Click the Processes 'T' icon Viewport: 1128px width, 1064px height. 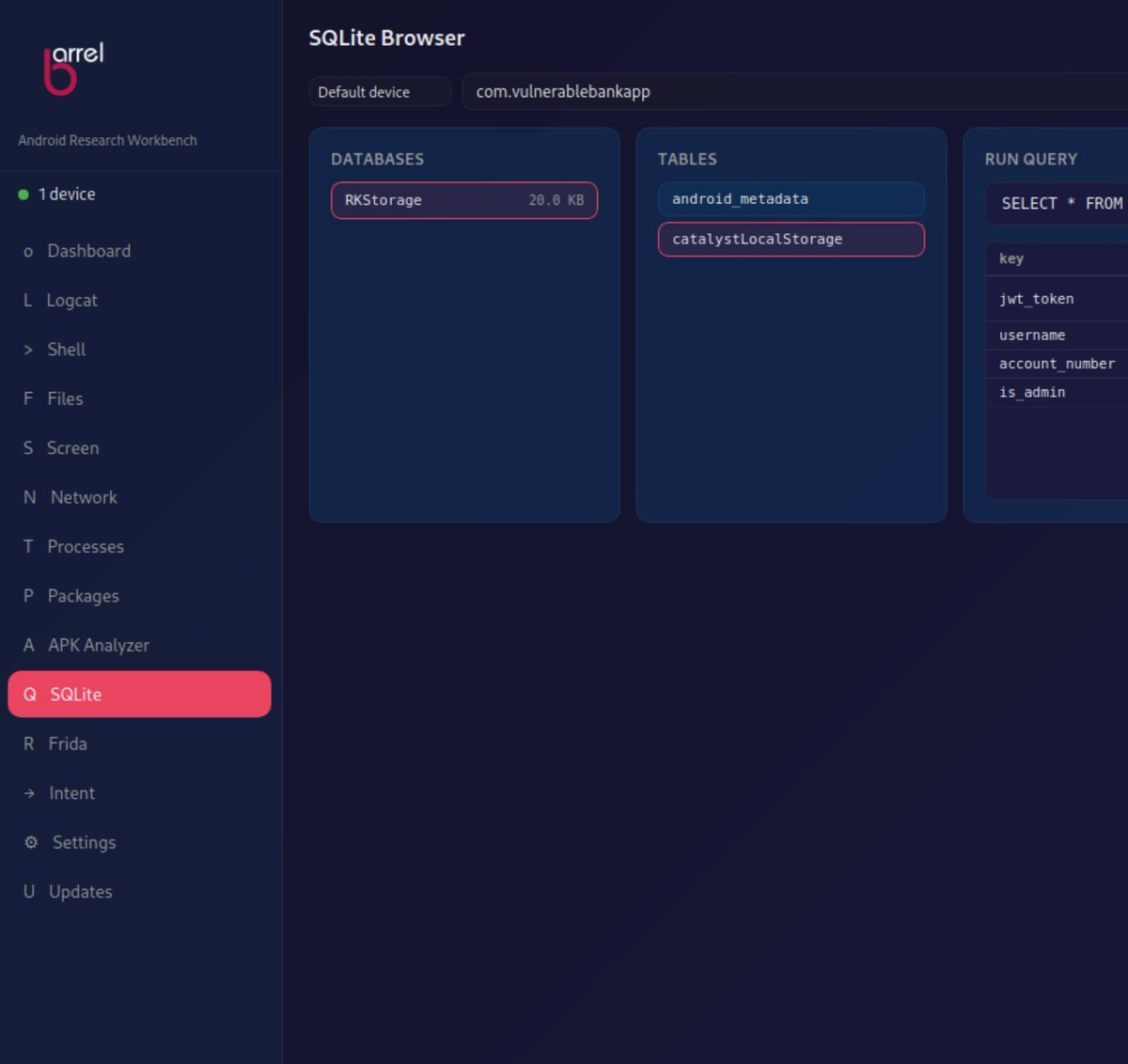(28, 546)
